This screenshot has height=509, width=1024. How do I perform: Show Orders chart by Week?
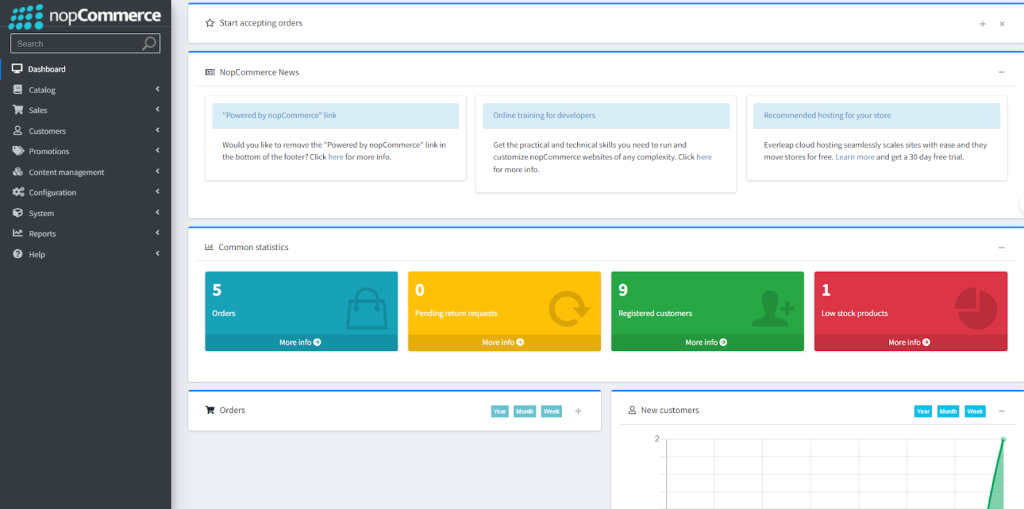[x=551, y=412]
